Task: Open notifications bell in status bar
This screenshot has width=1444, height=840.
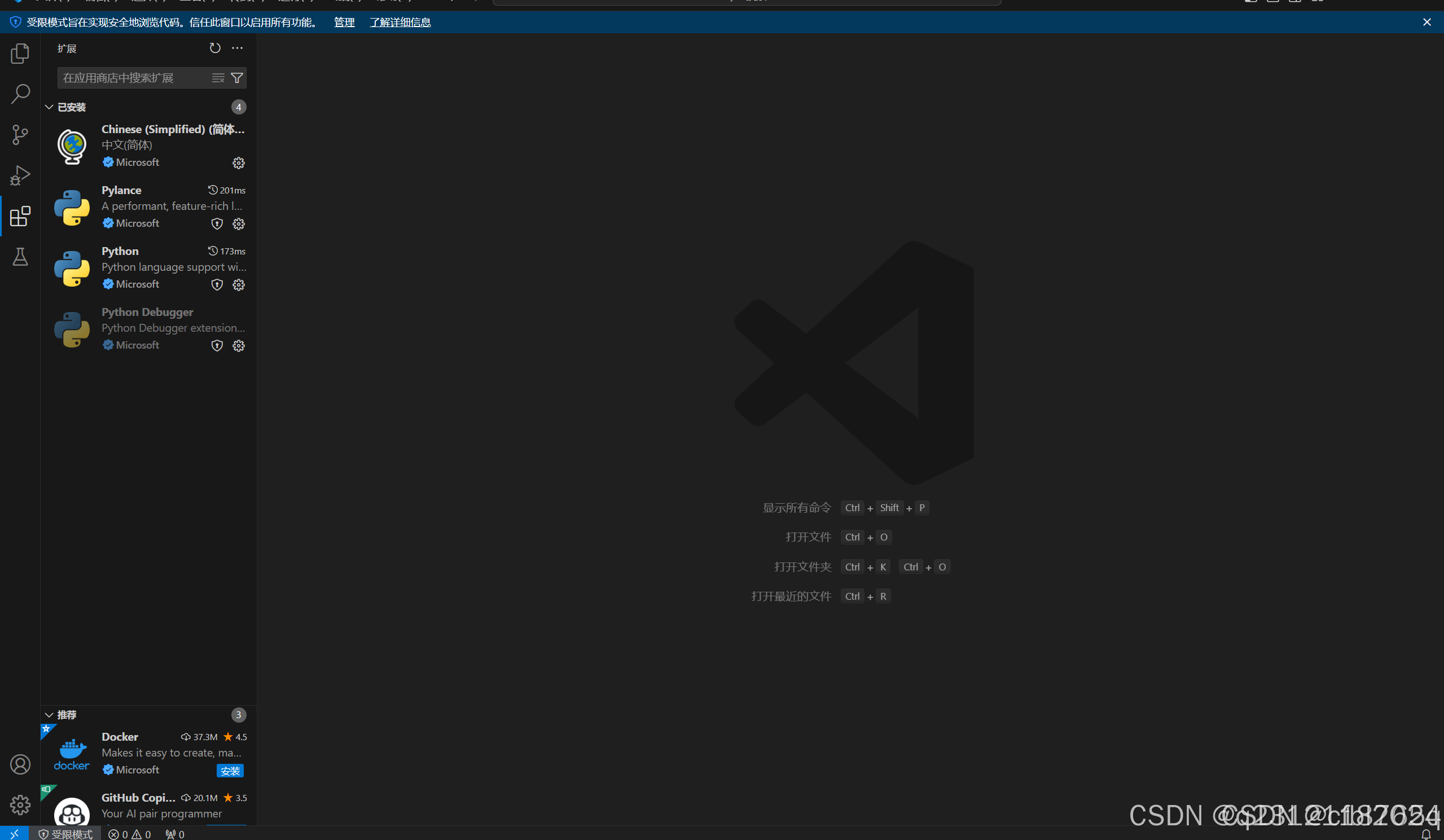Action: coord(1427,834)
